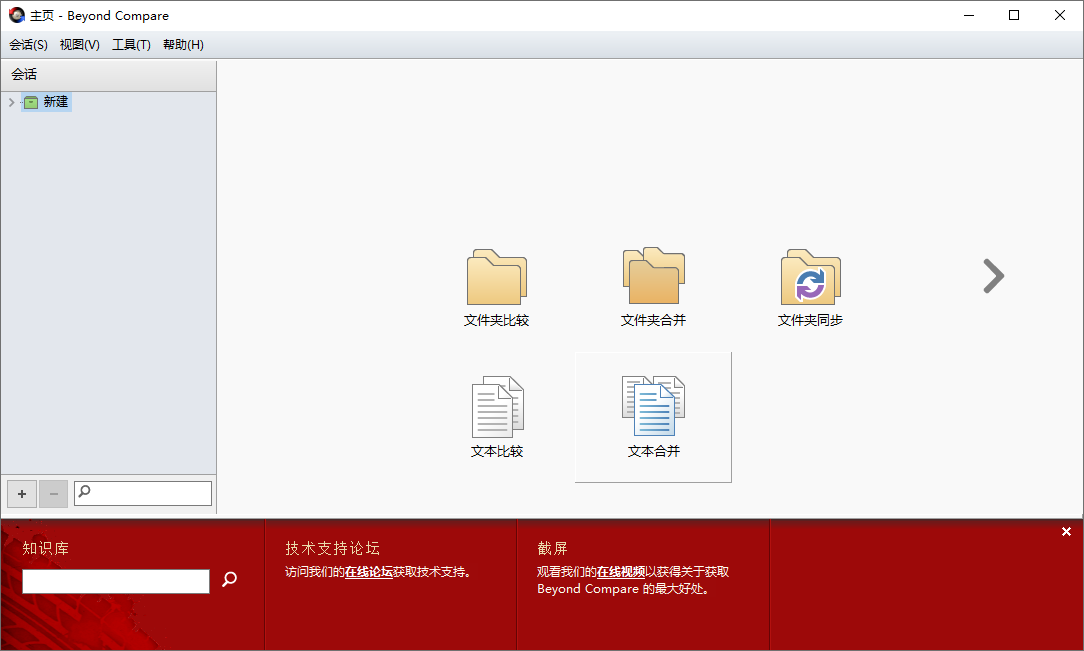Open the 工具(T) menu
1084x651 pixels.
131,45
